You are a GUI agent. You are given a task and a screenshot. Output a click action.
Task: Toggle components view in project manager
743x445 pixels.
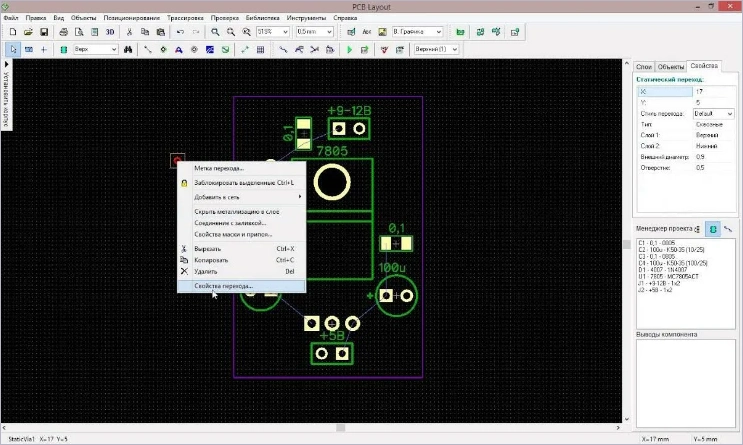click(712, 229)
